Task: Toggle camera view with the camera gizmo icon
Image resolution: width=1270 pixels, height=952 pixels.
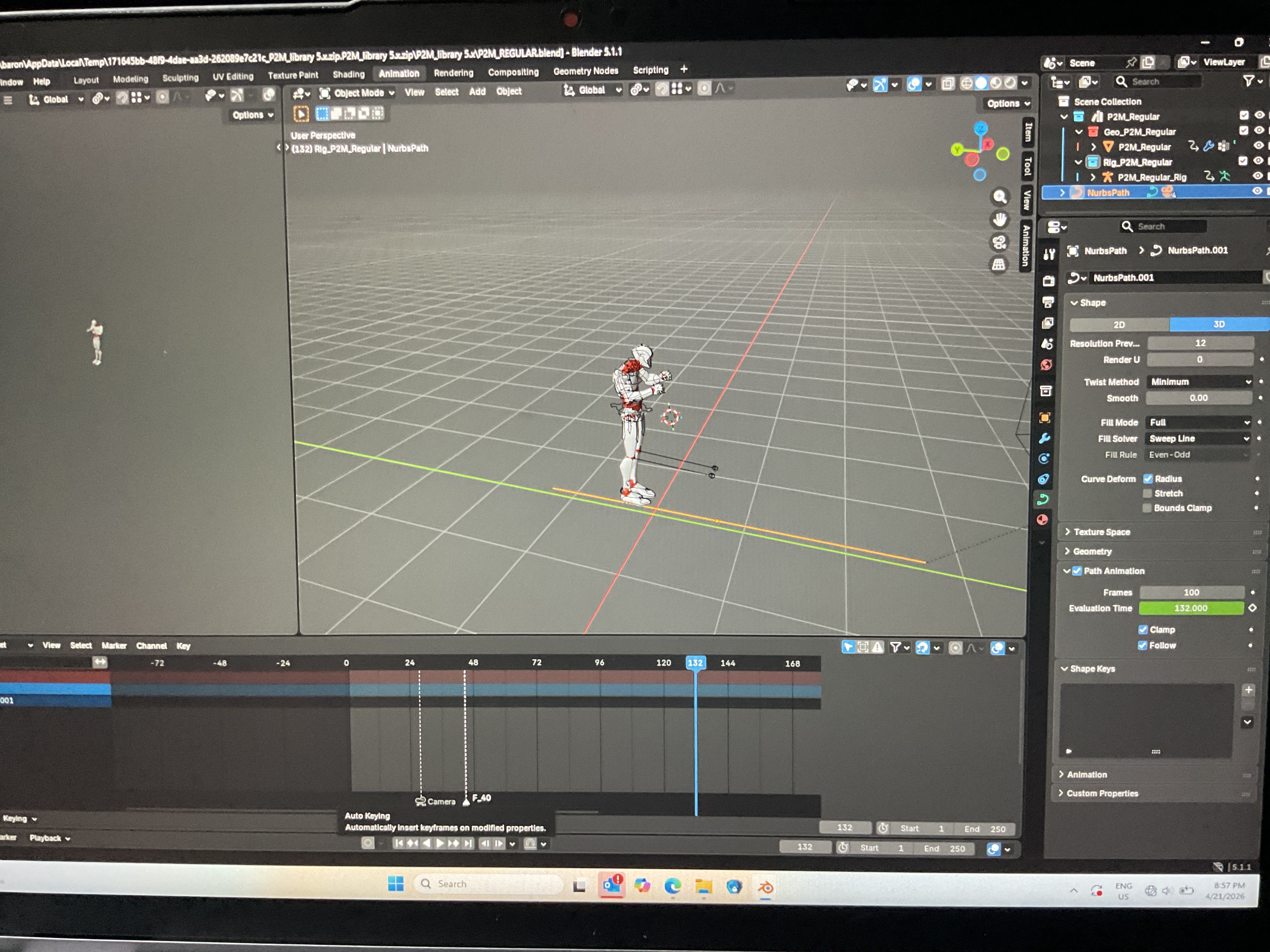Action: coord(999,242)
